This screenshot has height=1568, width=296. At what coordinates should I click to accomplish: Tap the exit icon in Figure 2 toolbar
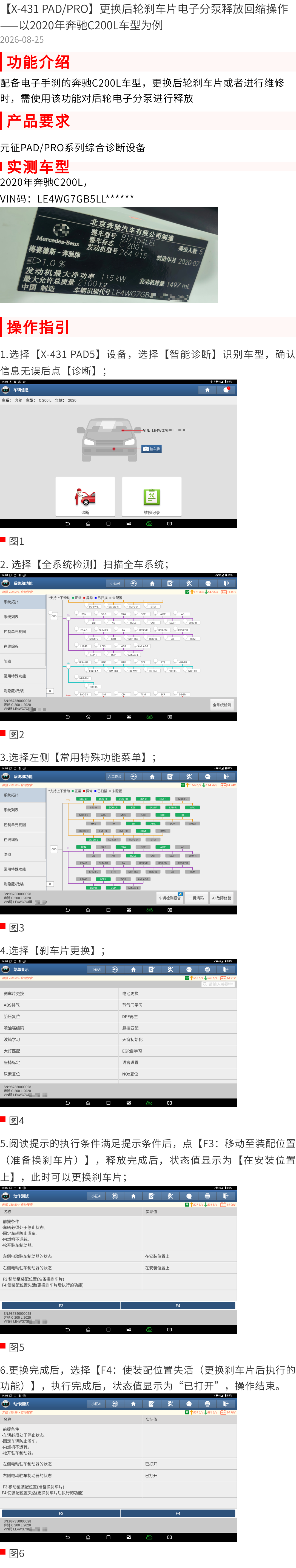(x=226, y=583)
